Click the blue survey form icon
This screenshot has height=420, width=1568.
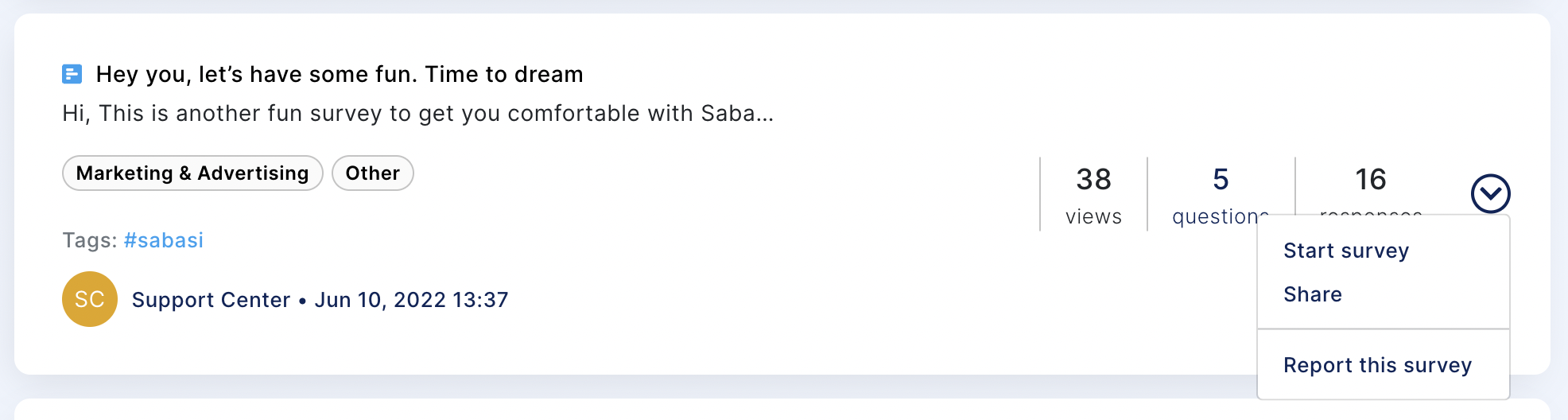tap(72, 75)
